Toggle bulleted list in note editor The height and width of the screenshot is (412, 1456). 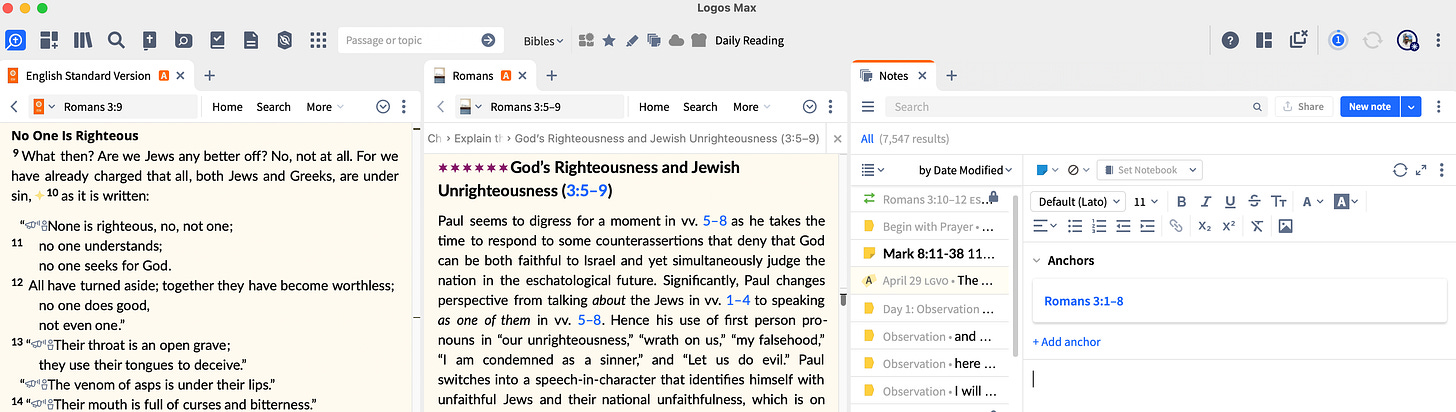[1075, 226]
